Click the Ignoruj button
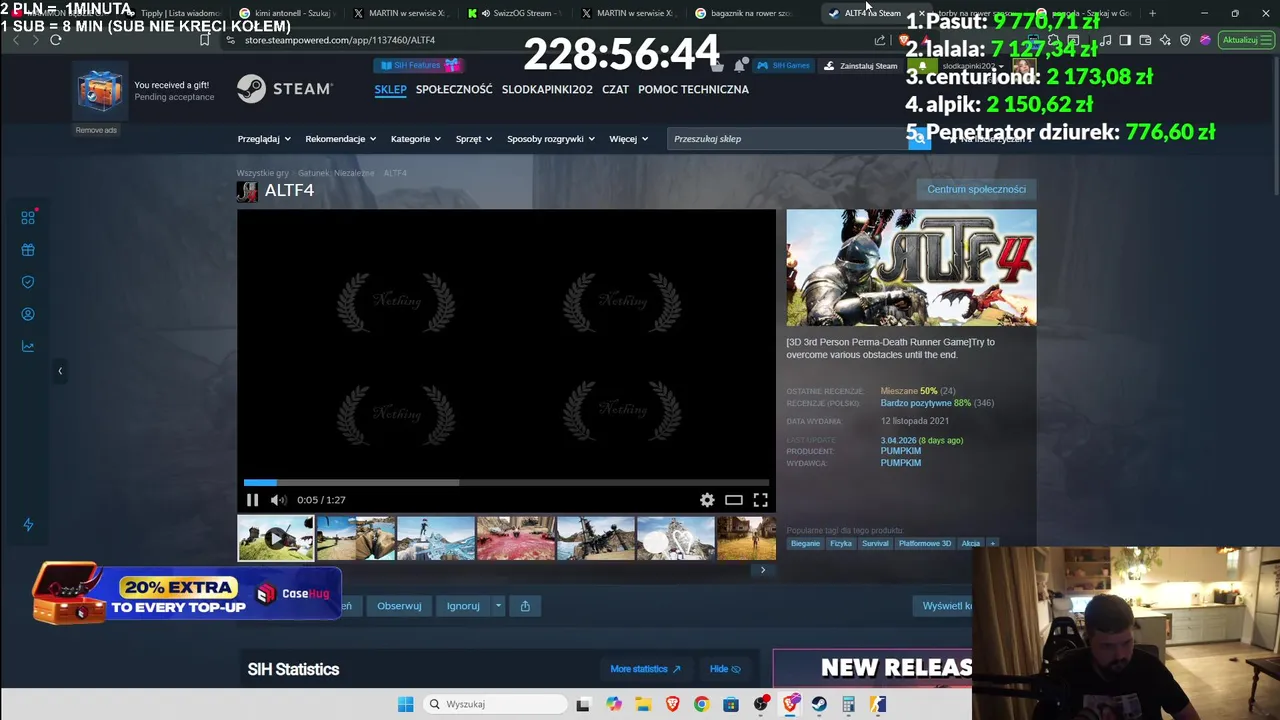Viewport: 1280px width, 720px height. [x=463, y=606]
